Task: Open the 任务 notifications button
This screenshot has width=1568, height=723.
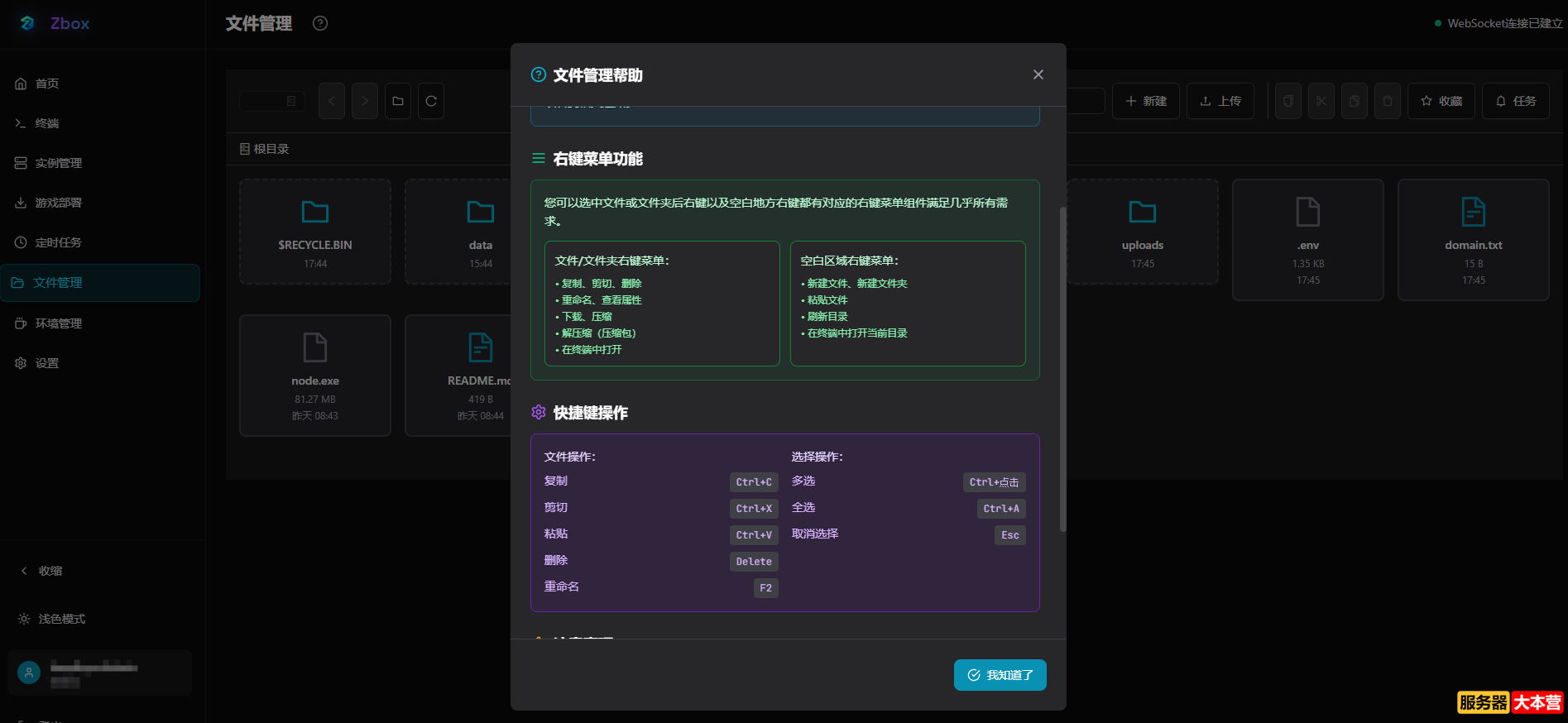Action: tap(1516, 101)
